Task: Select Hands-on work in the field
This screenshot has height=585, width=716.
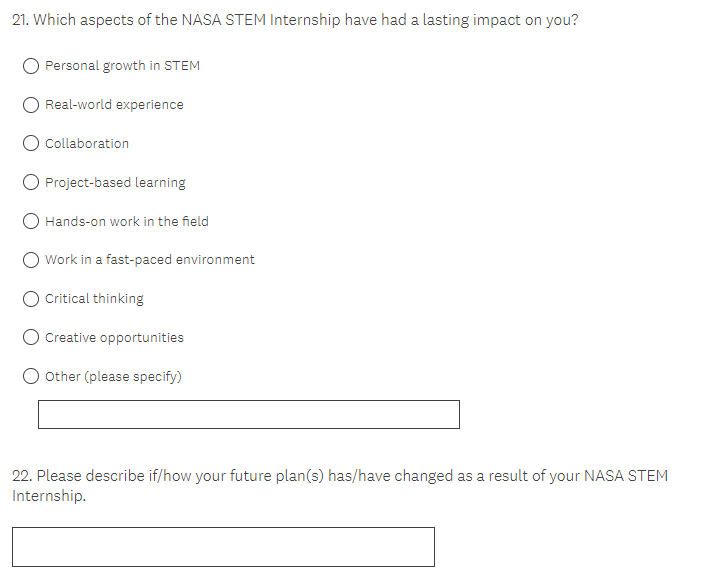Action: click(32, 221)
